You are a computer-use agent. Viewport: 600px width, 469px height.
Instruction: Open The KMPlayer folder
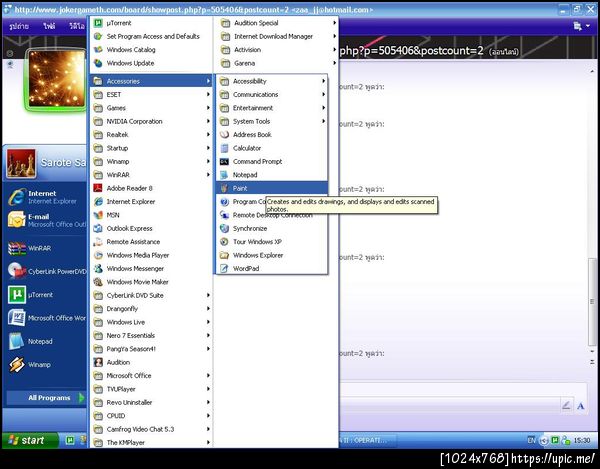pos(151,443)
